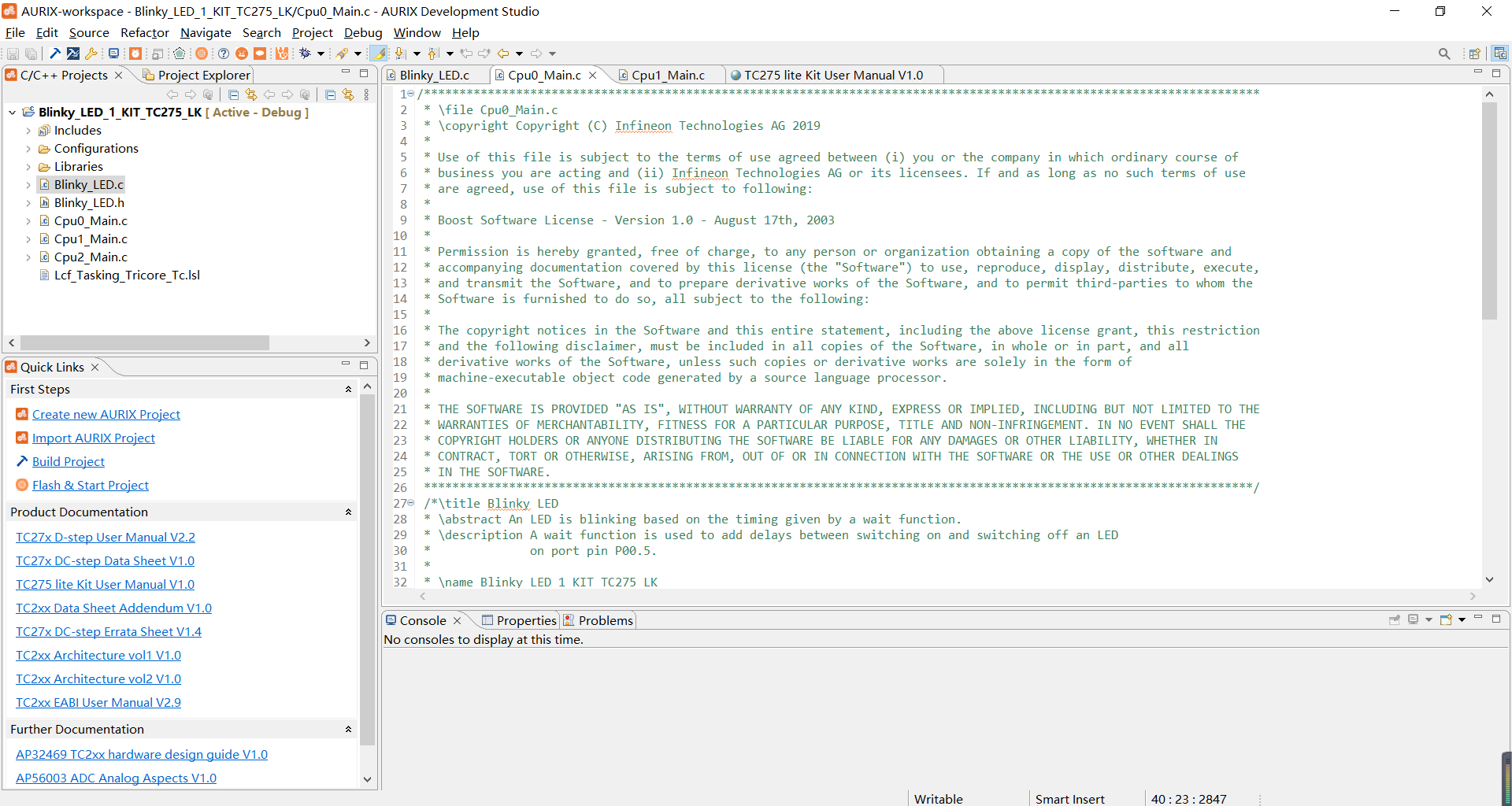Image resolution: width=1512 pixels, height=806 pixels.
Task: Click the wrench configuration icon in the toolbar
Action: coord(91,54)
